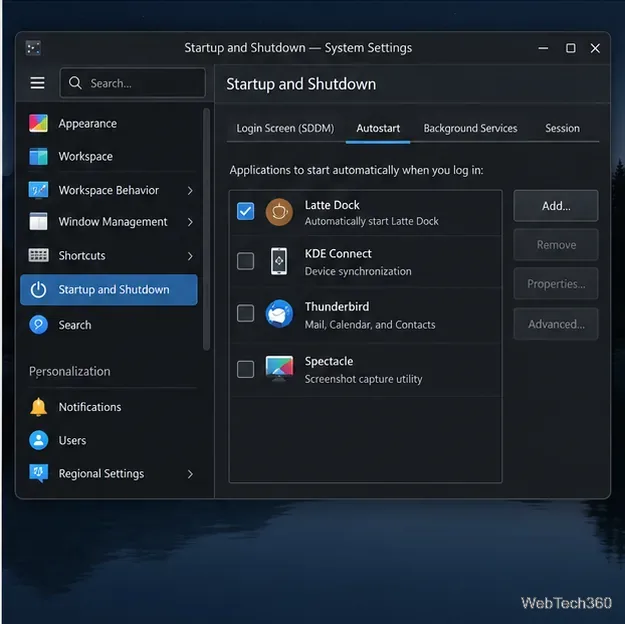Focus the Search... input field
Screen dimensions: 625x624
[x=132, y=83]
